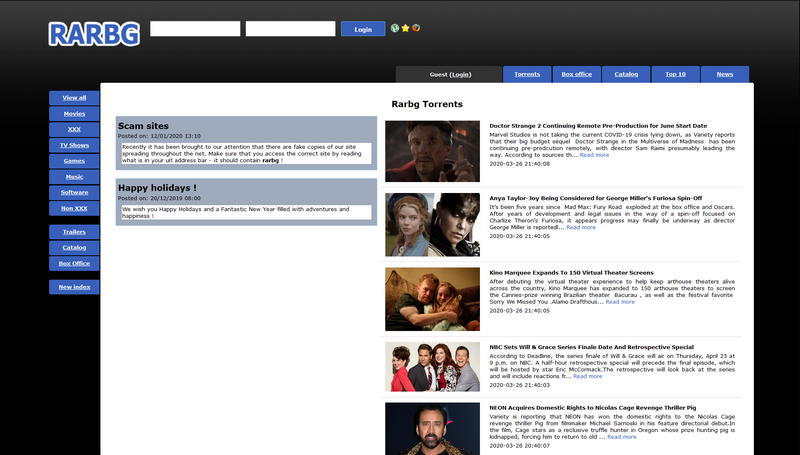The height and width of the screenshot is (455, 800).
Task: Open Doctor Strange 2 Pre-Production headline
Action: (x=598, y=126)
